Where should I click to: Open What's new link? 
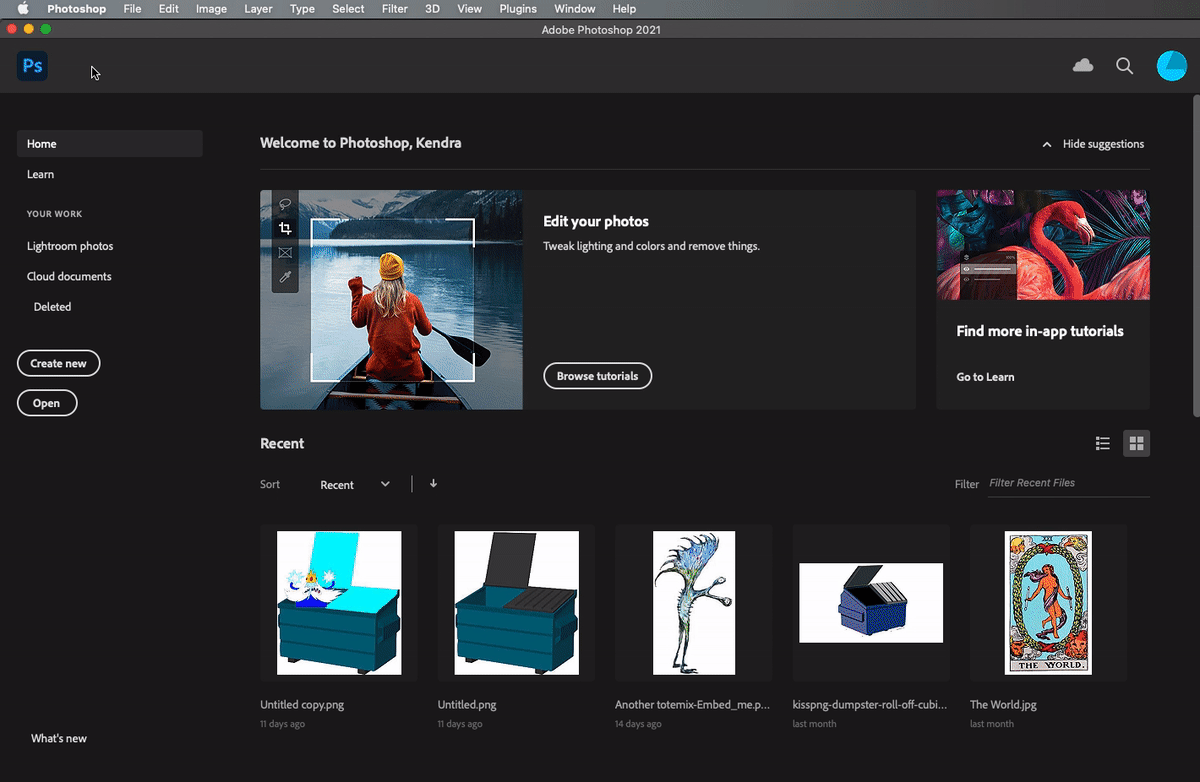click(x=59, y=738)
